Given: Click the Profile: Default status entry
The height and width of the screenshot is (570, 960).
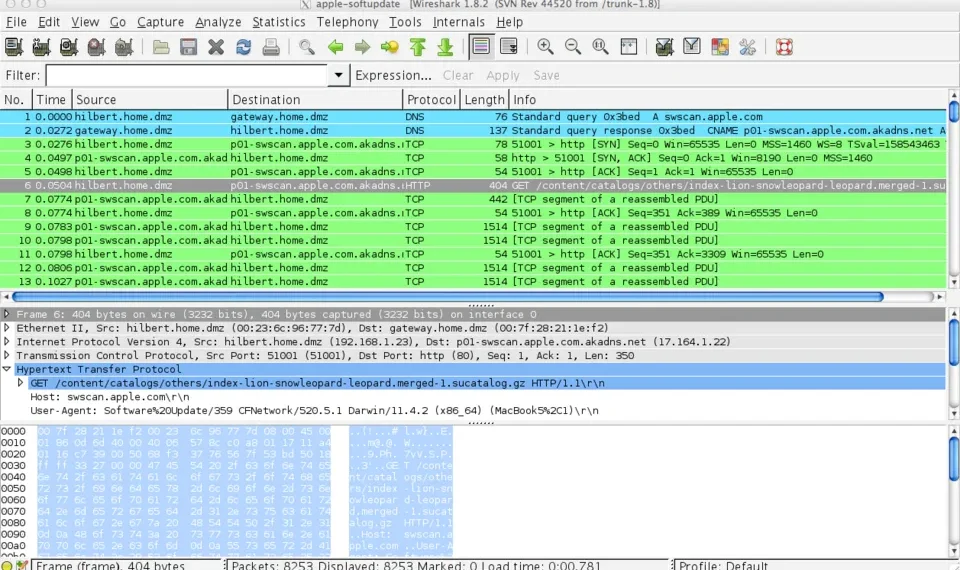Looking at the screenshot, I should point(722,565).
